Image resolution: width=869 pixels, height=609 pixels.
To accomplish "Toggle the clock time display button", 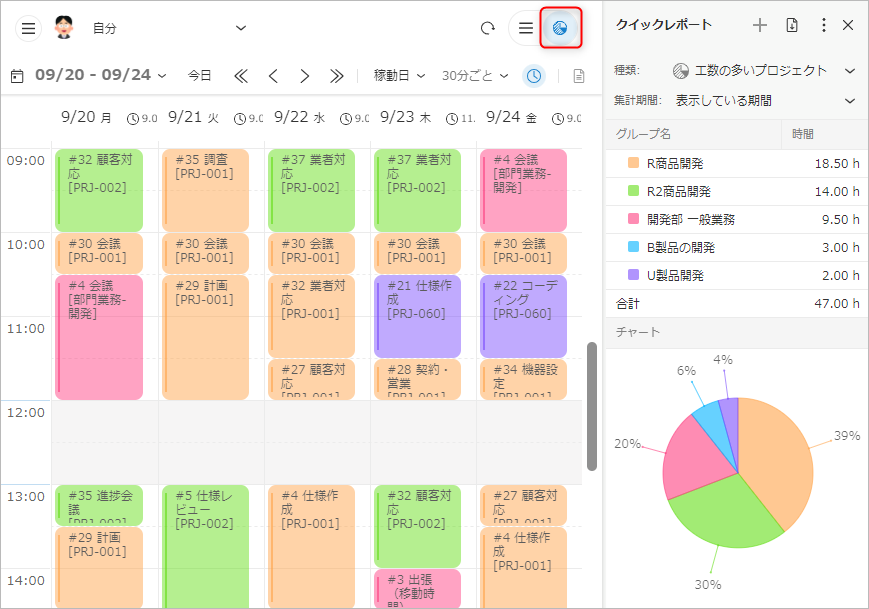I will [x=535, y=76].
